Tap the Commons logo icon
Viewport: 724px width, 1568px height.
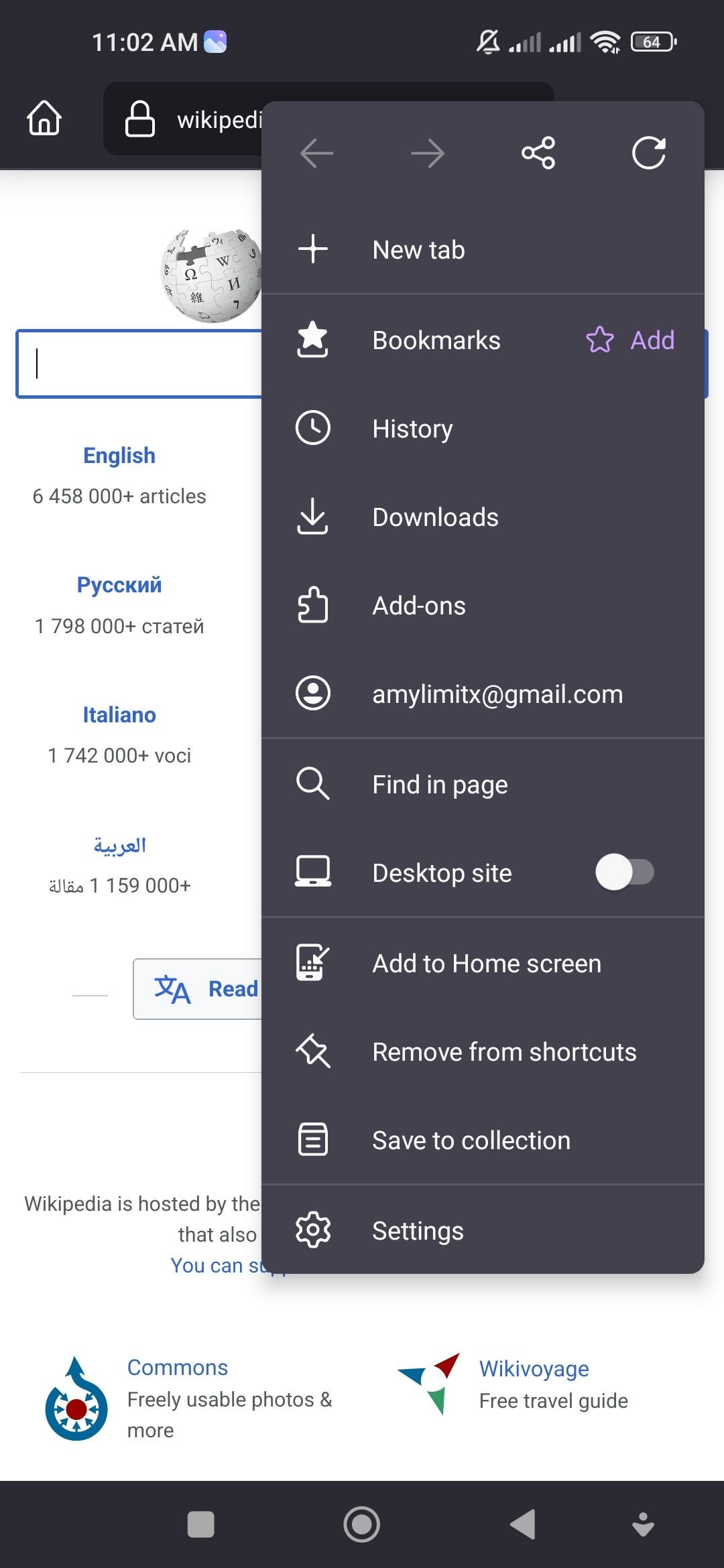pos(76,1399)
